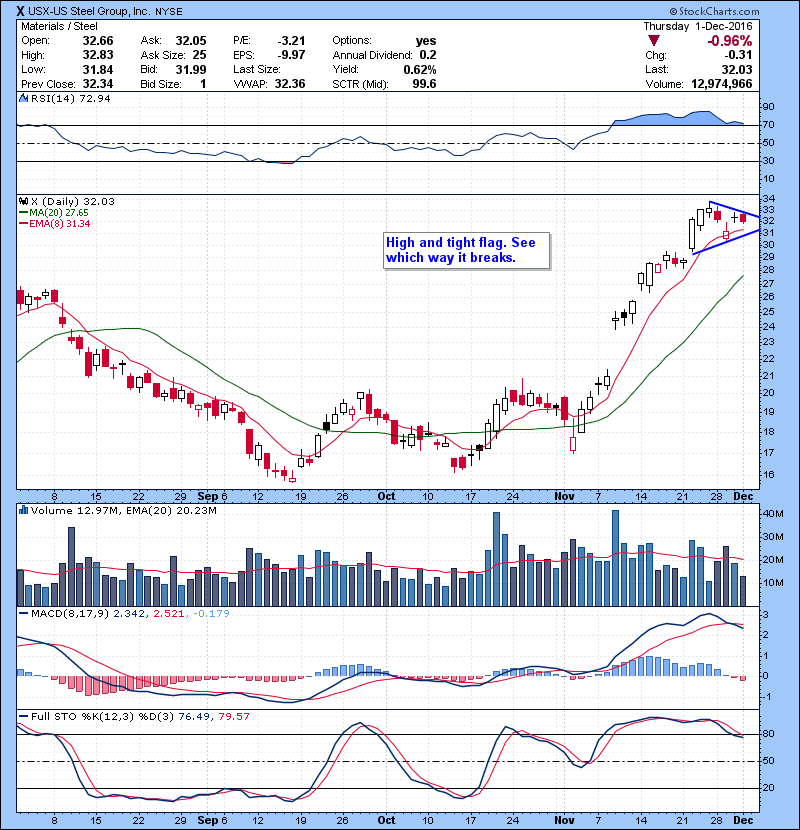Image resolution: width=800 pixels, height=830 pixels.
Task: Click the 'Dec' label on the bottom axis
Action: point(743,820)
